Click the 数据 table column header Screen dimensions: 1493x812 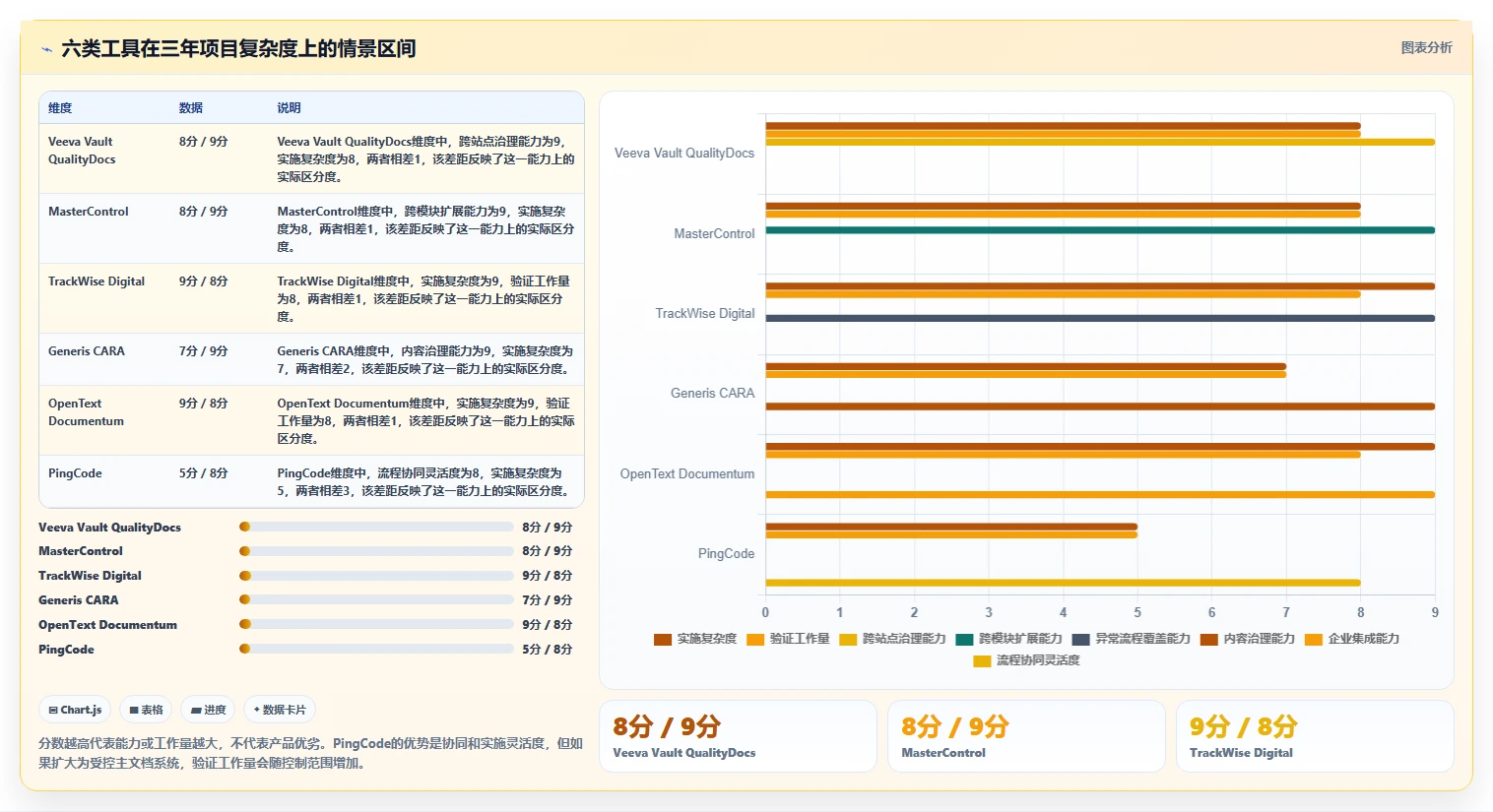pyautogui.click(x=191, y=108)
